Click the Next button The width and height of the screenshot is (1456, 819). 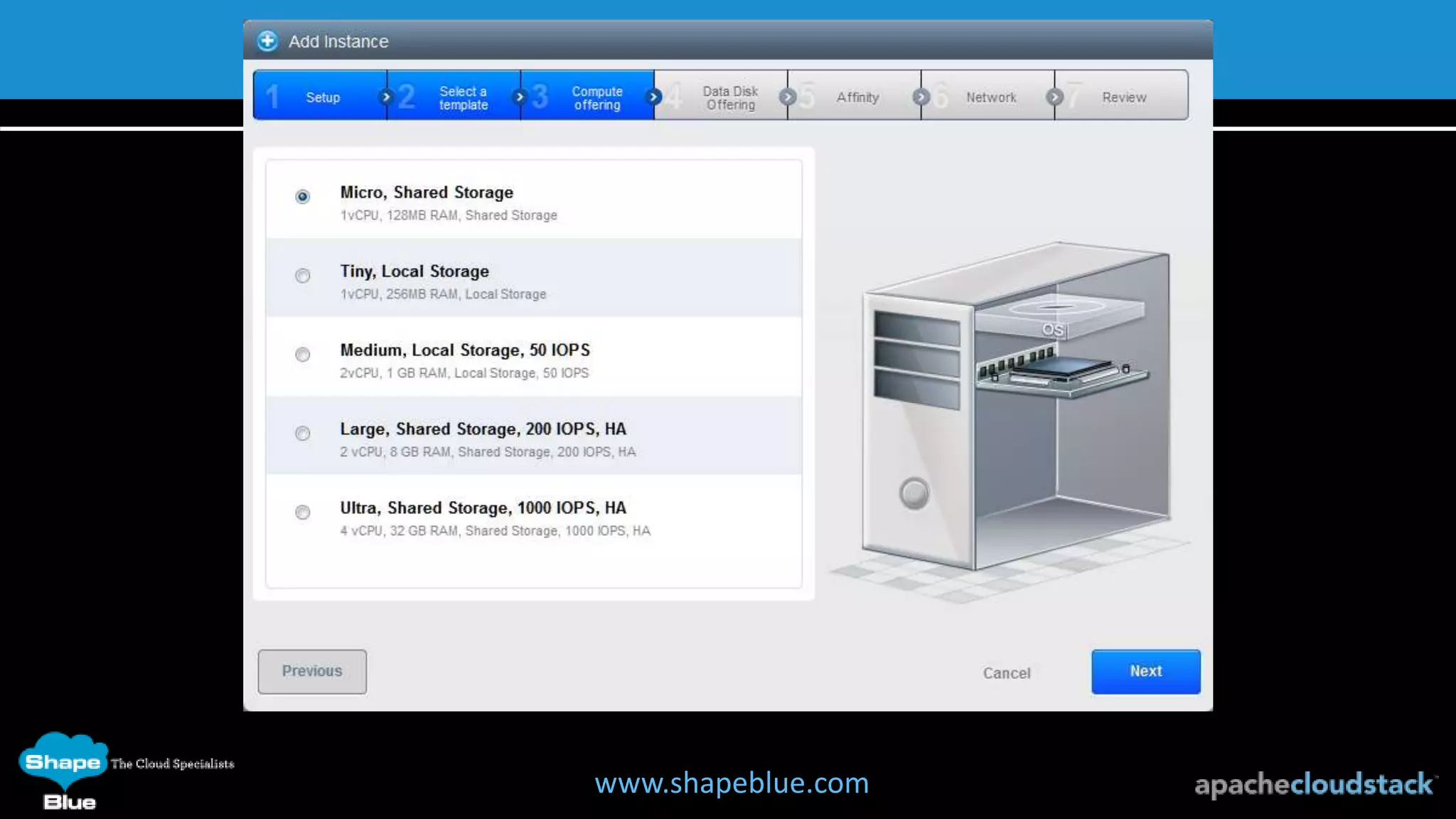(1146, 671)
